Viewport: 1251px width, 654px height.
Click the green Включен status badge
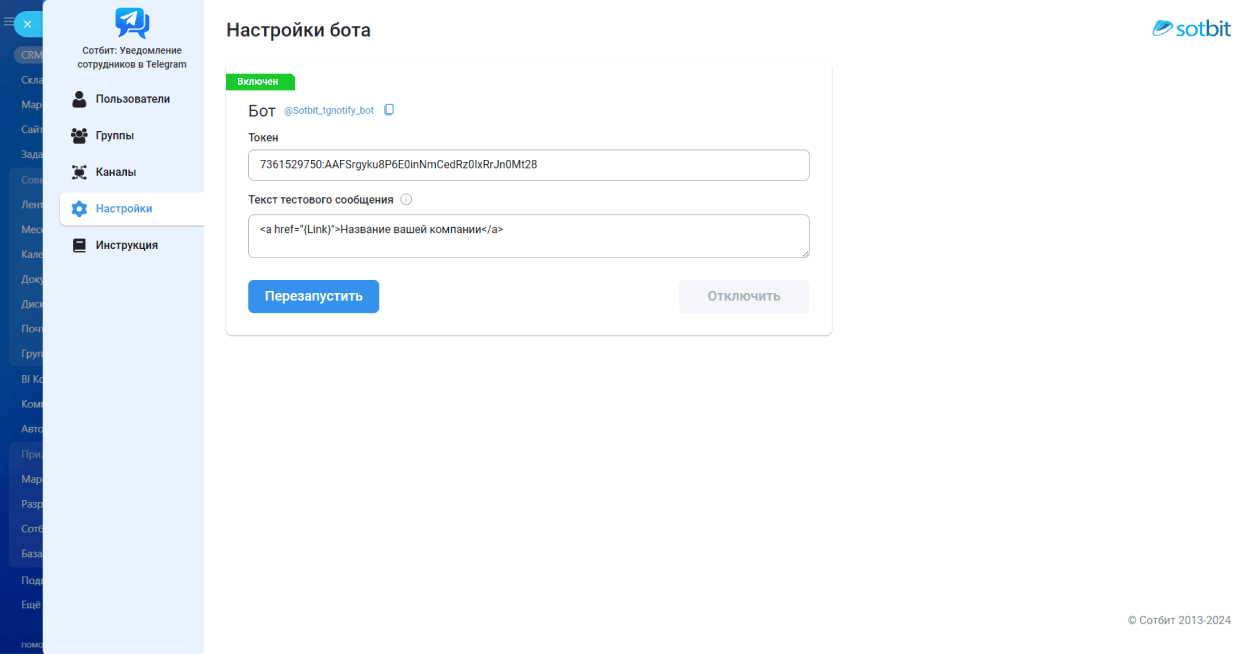tap(259, 82)
